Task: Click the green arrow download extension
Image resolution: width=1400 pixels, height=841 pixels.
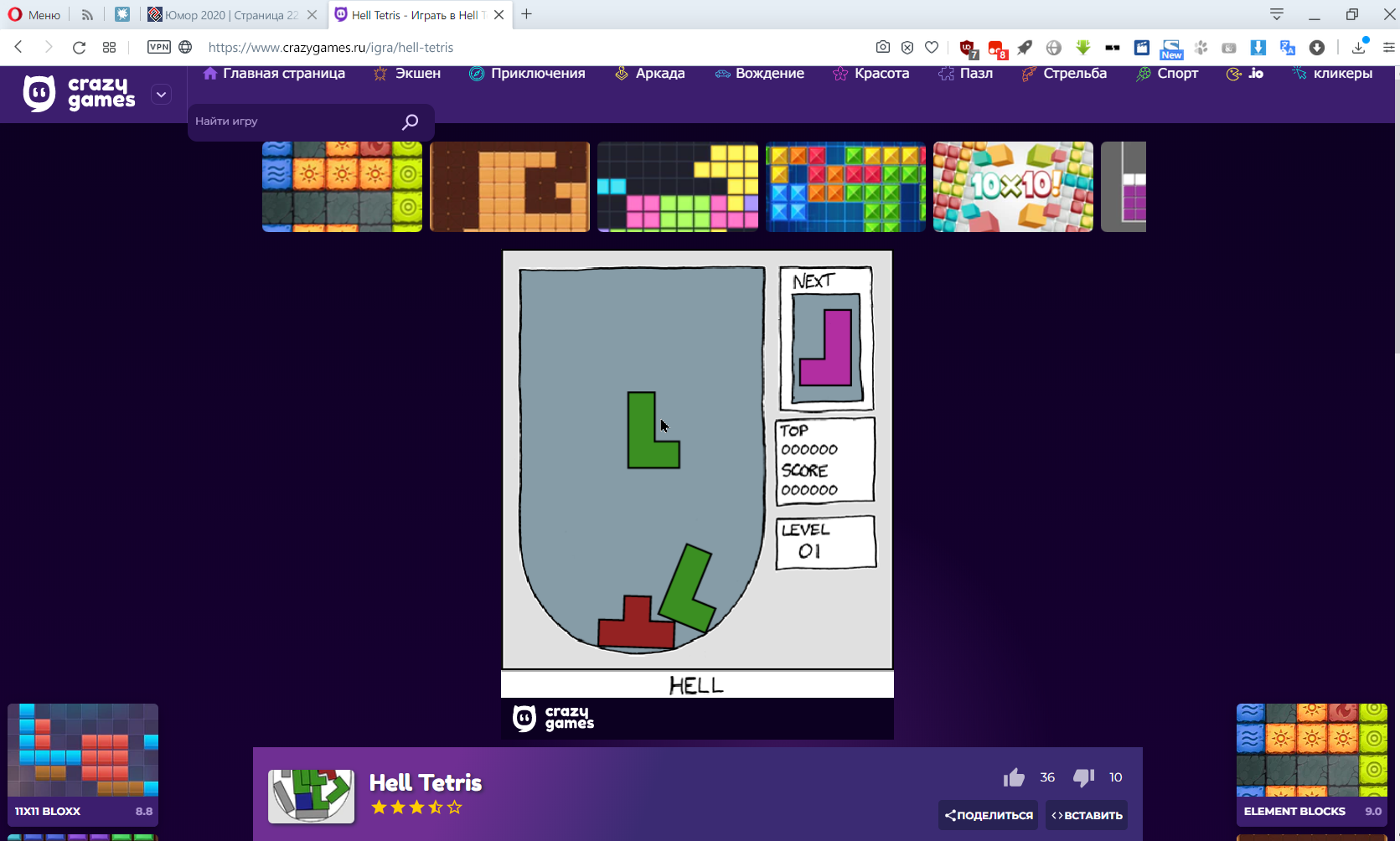Action: click(1083, 48)
